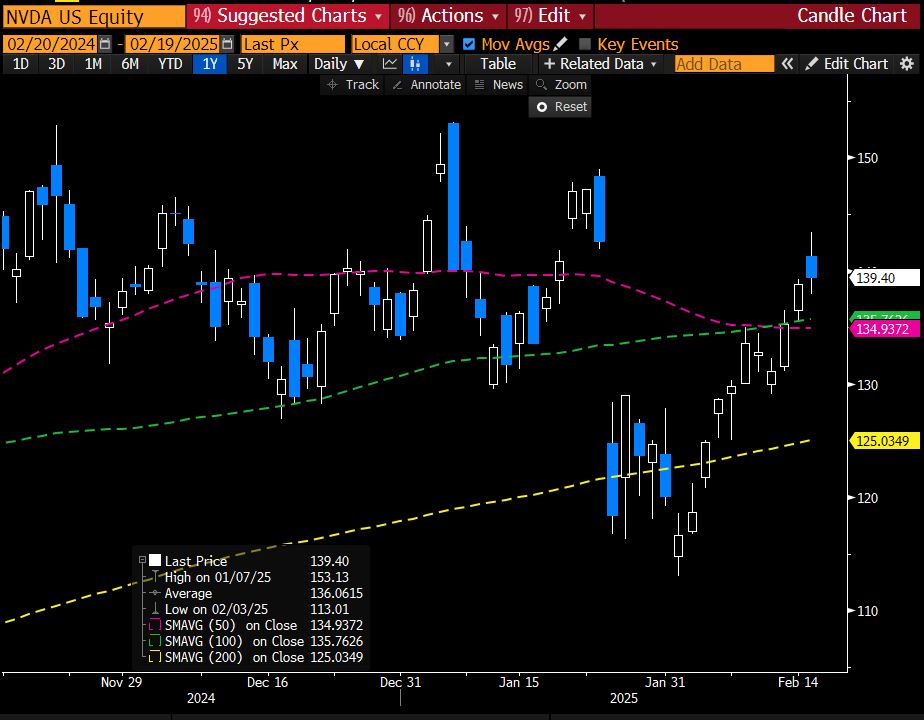924x720 pixels.
Task: Select the candle chart type icon
Action: coord(415,64)
